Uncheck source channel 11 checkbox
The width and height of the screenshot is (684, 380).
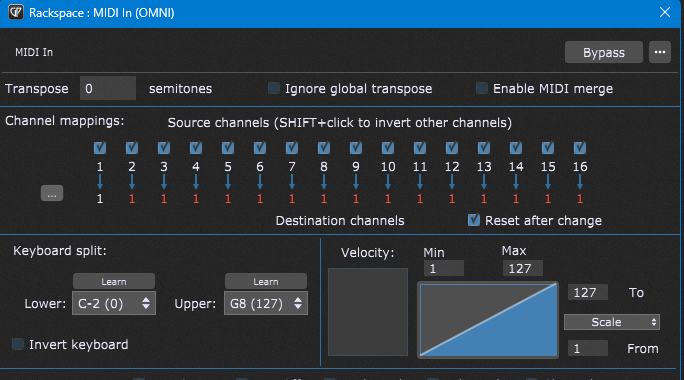(420, 147)
